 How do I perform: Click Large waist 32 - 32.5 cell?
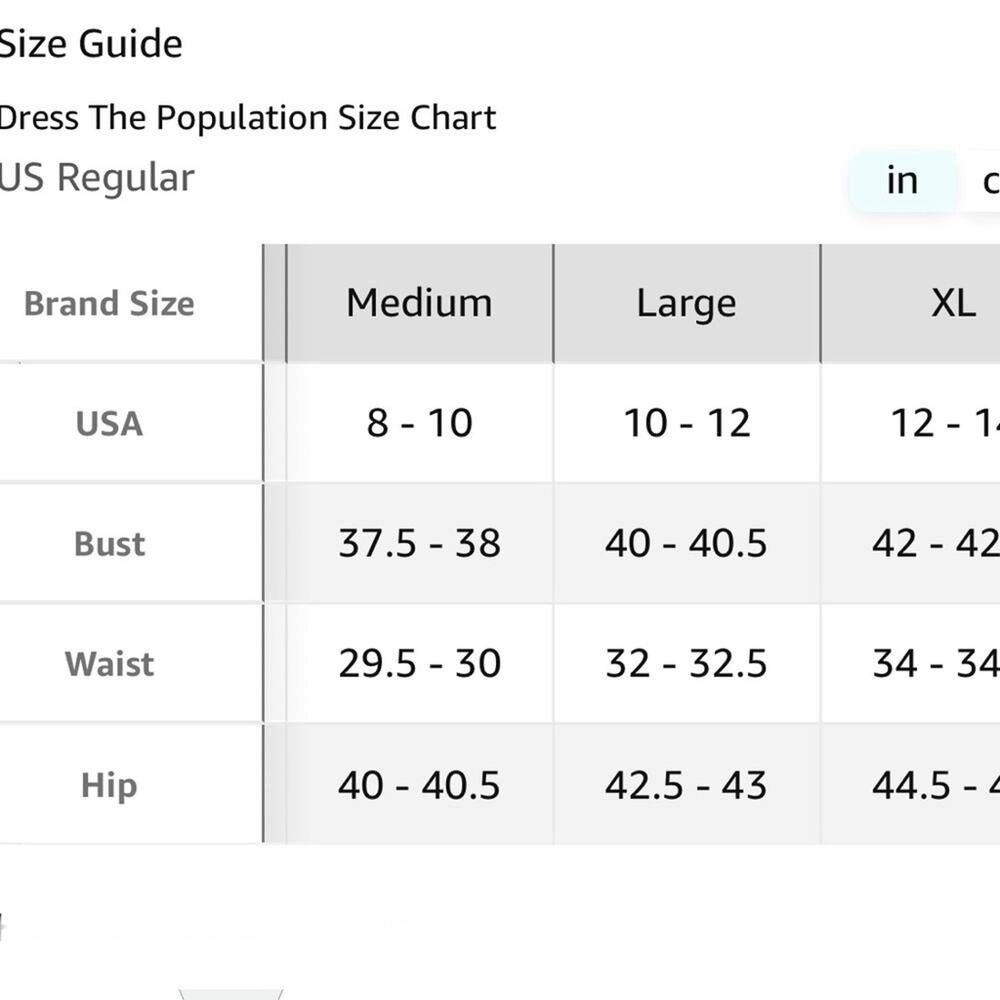pyautogui.click(x=687, y=663)
